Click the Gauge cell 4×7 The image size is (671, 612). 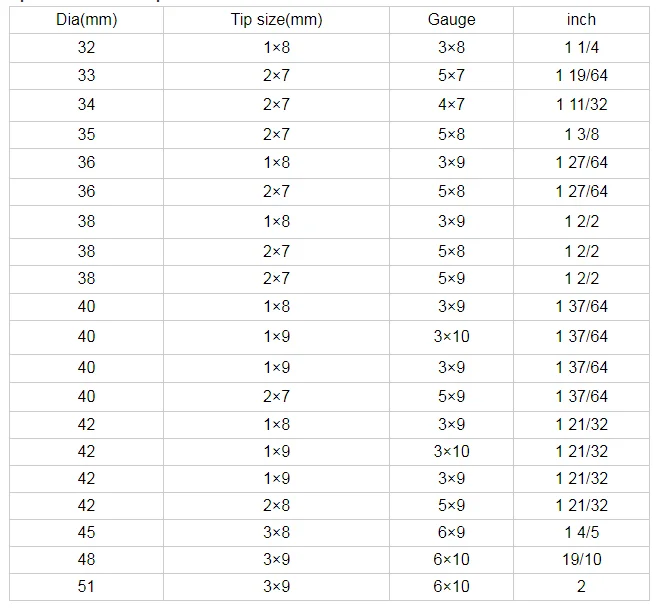[451, 105]
